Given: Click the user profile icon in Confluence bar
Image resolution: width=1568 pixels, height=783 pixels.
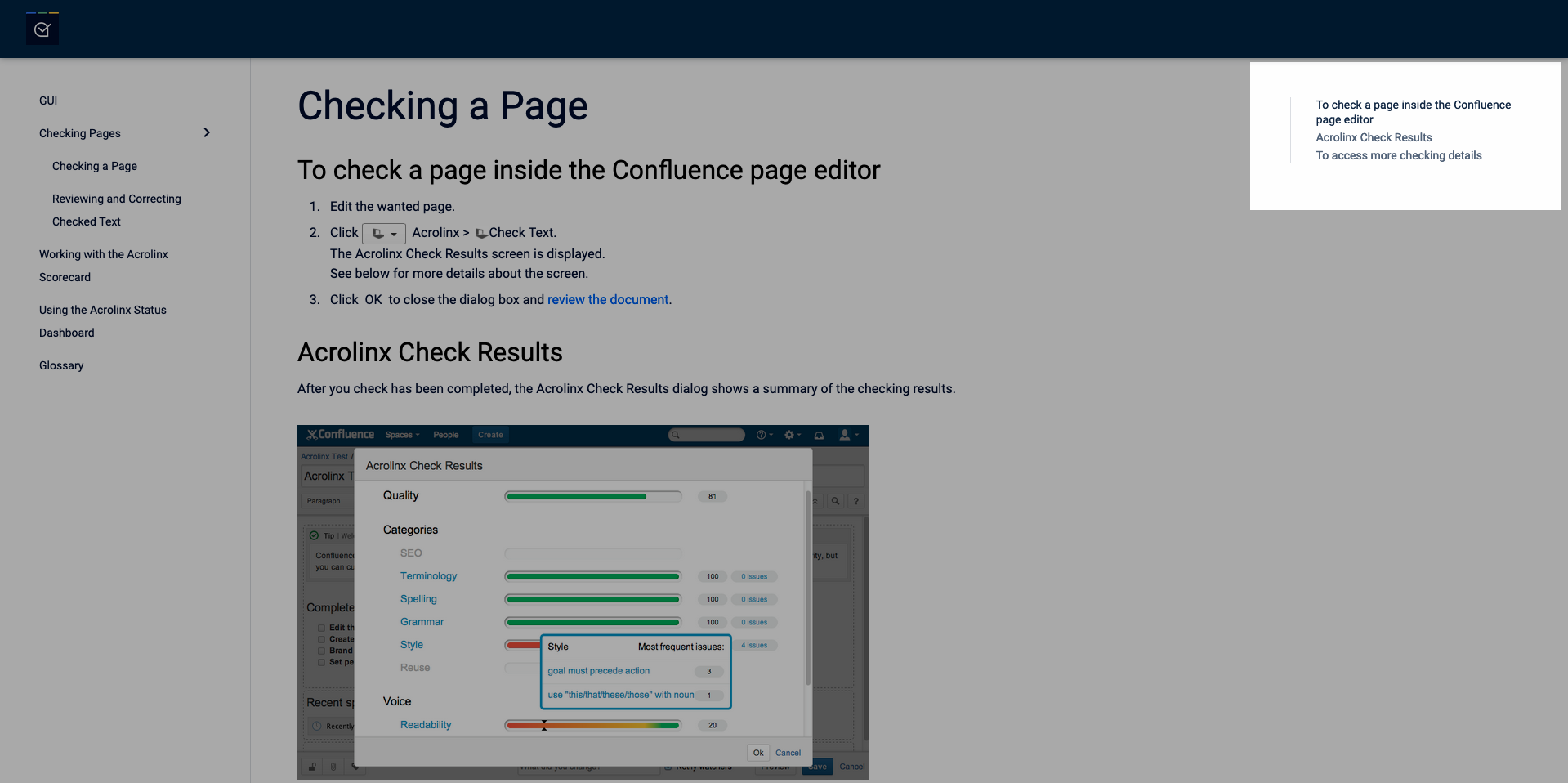Looking at the screenshot, I should (846, 435).
